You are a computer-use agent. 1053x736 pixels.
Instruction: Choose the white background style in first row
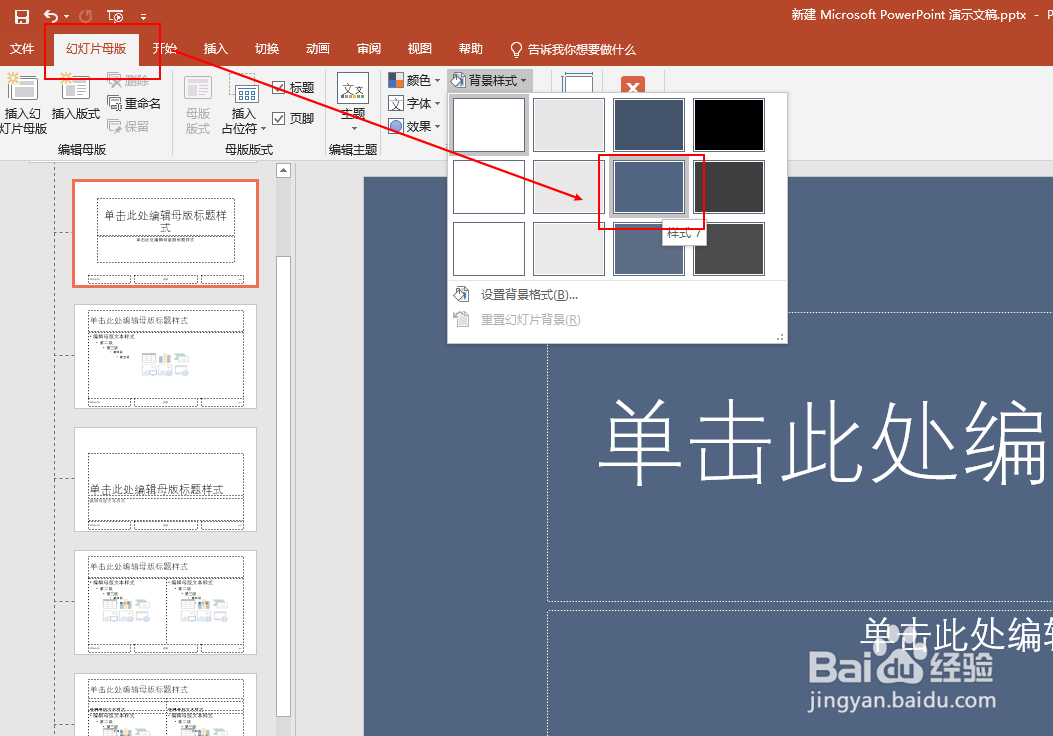[x=489, y=125]
